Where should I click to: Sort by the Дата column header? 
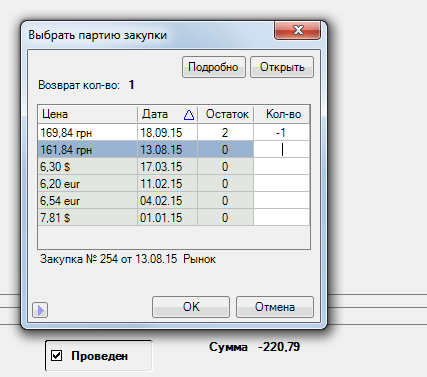click(x=167, y=114)
